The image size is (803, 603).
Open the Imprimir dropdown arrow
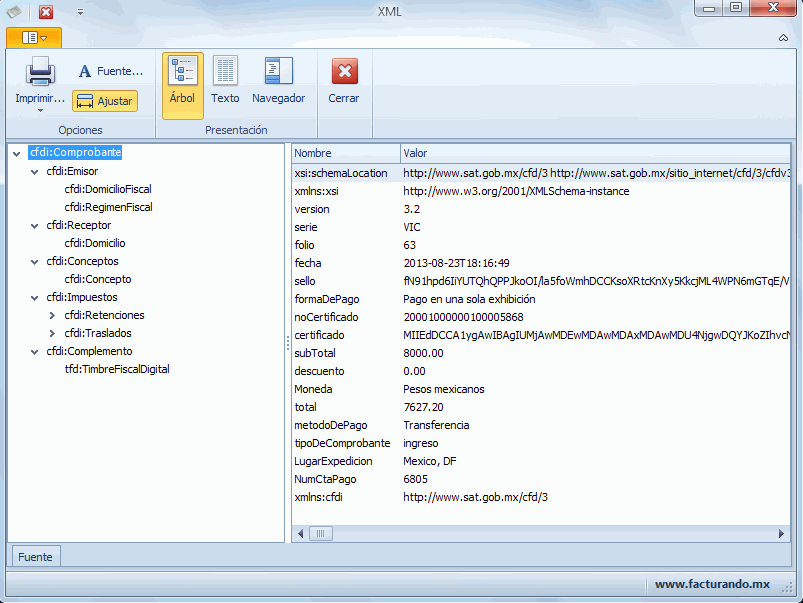40,111
